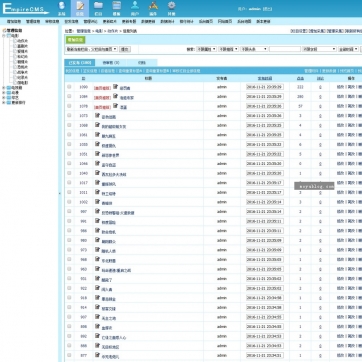362x362 pixels.
Task: Open the 插件 (Plugin) tools icon
Action: point(153,9)
